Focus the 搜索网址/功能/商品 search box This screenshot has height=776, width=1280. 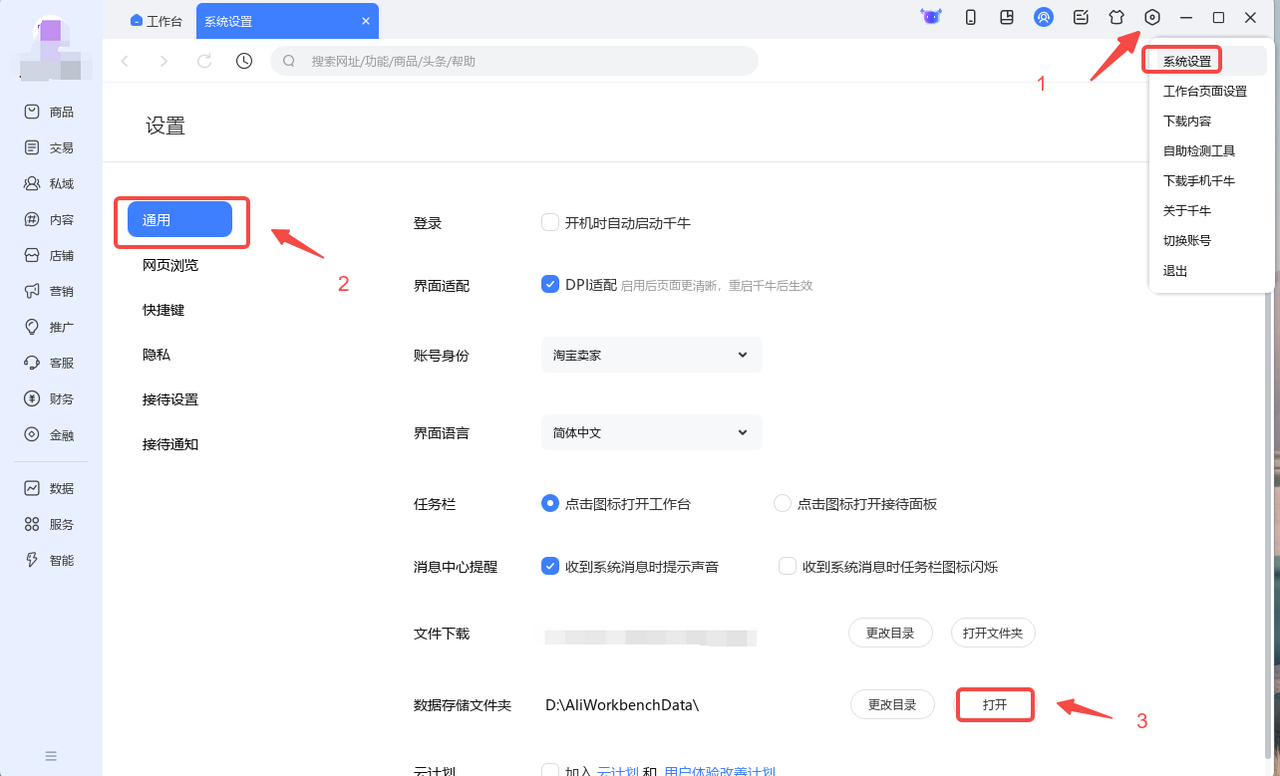(514, 61)
